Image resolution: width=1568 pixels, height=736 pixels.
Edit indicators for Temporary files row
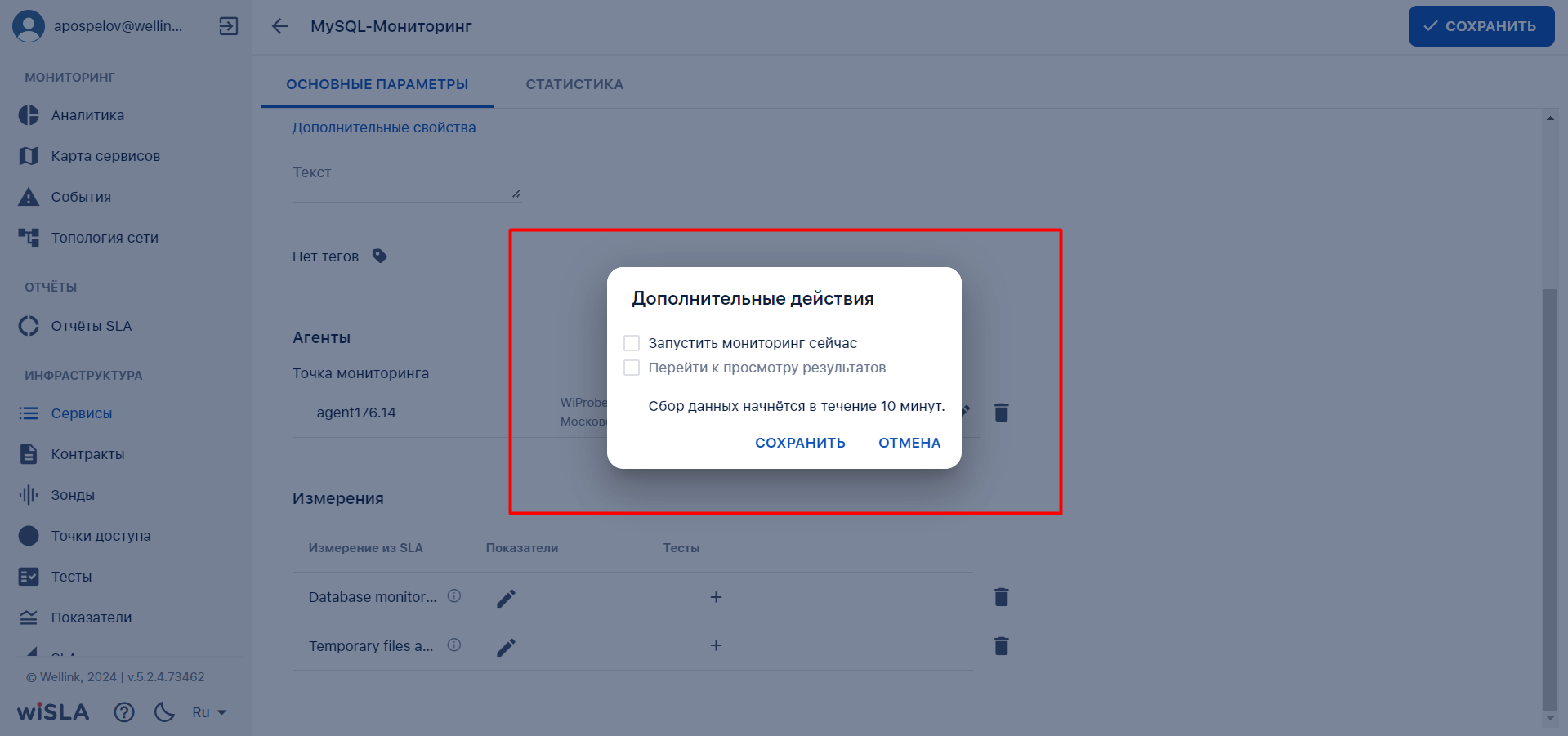pos(506,647)
